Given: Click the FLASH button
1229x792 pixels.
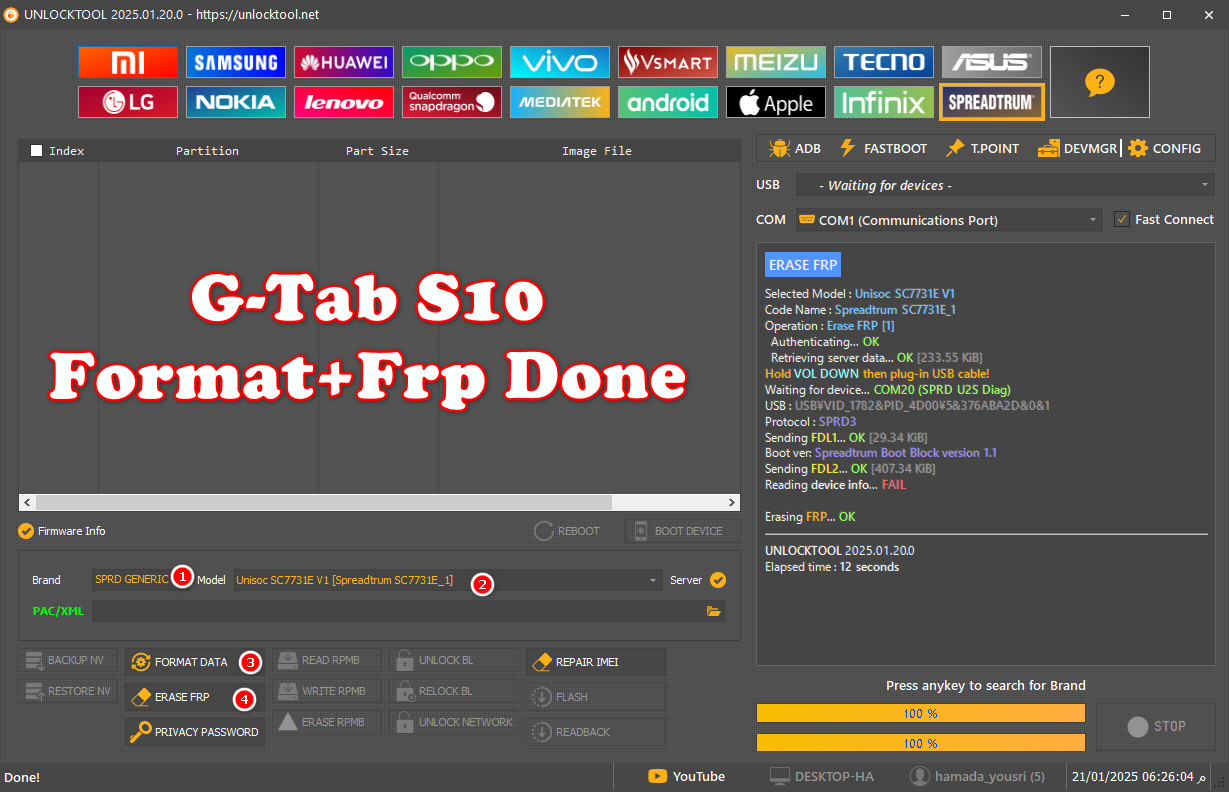Looking at the screenshot, I should (x=596, y=697).
